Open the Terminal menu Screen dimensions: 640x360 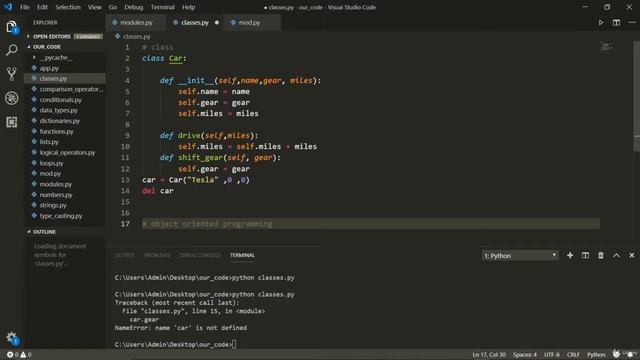(162, 7)
